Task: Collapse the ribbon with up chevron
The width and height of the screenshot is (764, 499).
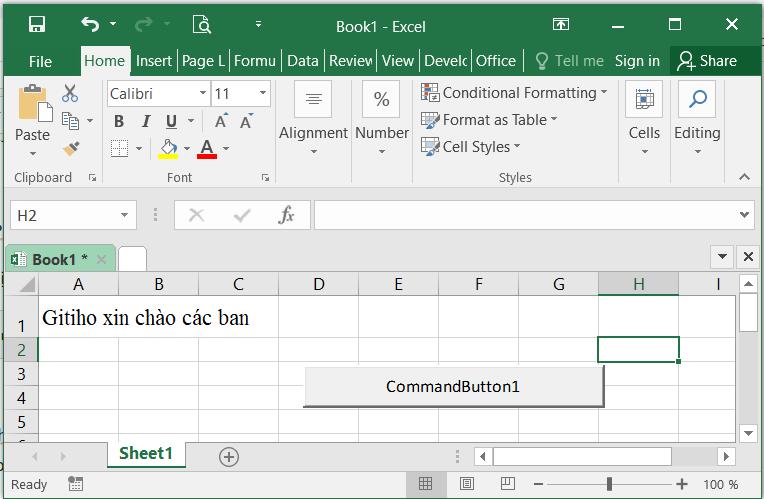Action: [x=744, y=177]
